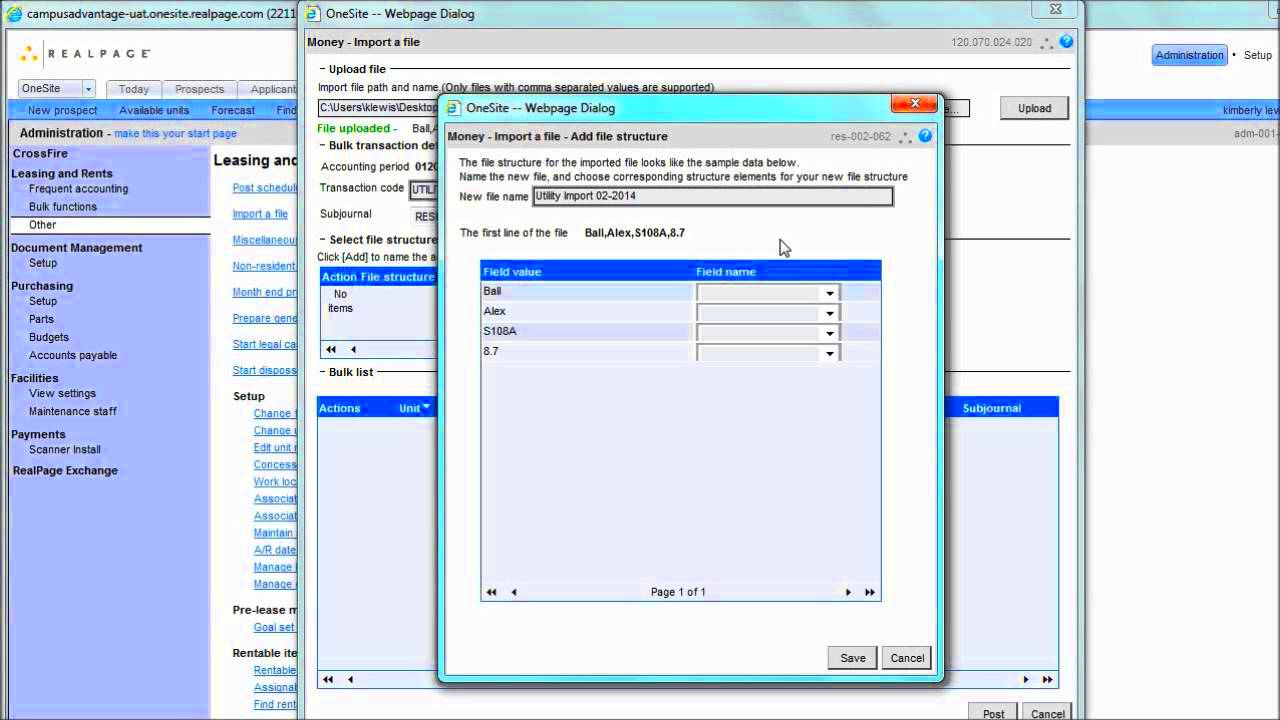This screenshot has width=1280, height=720.
Task: Click the browser page icon beside campusadvantage URL
Action: (x=14, y=14)
